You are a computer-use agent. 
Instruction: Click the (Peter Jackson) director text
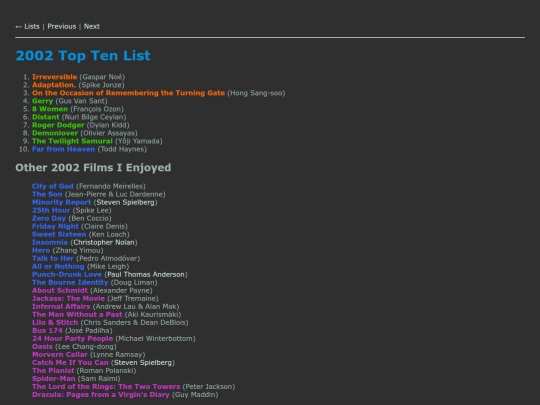(x=209, y=387)
